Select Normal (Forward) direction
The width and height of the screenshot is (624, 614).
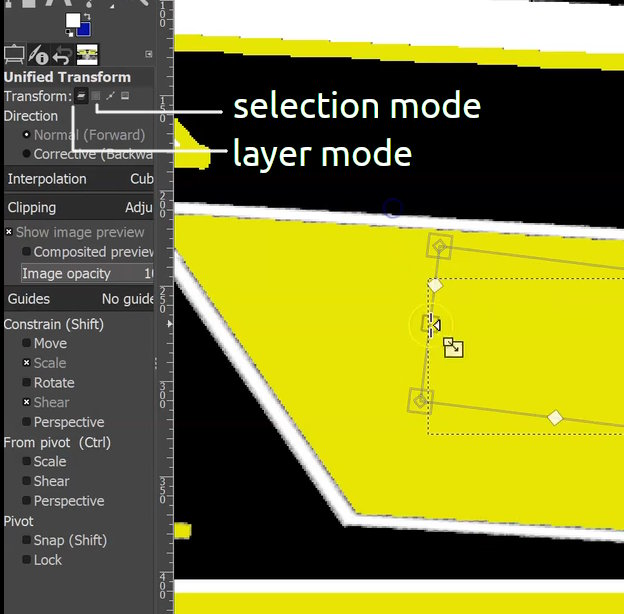tap(84, 135)
